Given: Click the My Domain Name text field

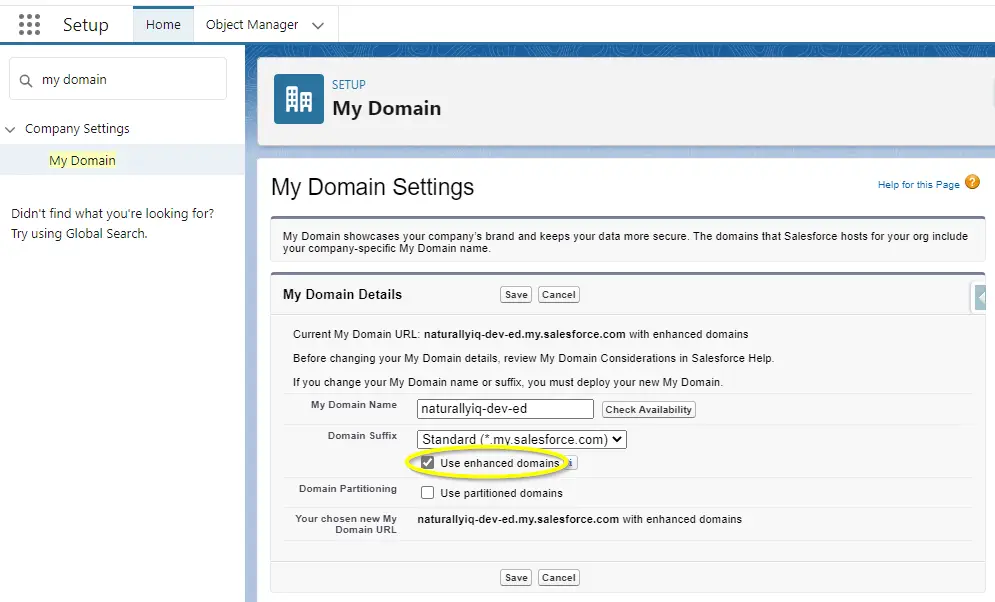Looking at the screenshot, I should [505, 409].
